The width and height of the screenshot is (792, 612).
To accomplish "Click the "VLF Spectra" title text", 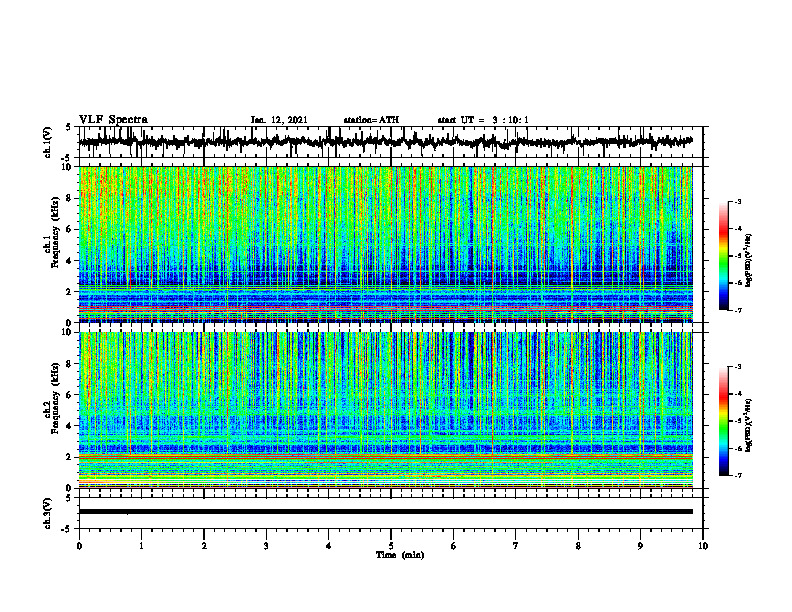I will point(113,120).
